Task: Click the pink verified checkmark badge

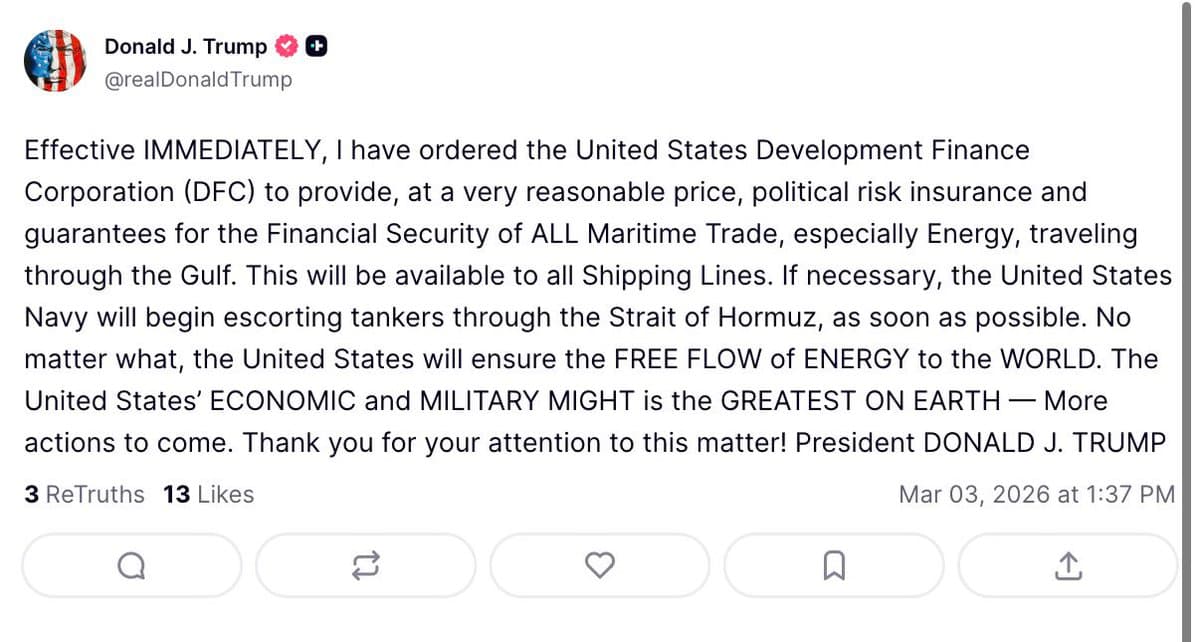Action: tap(286, 45)
